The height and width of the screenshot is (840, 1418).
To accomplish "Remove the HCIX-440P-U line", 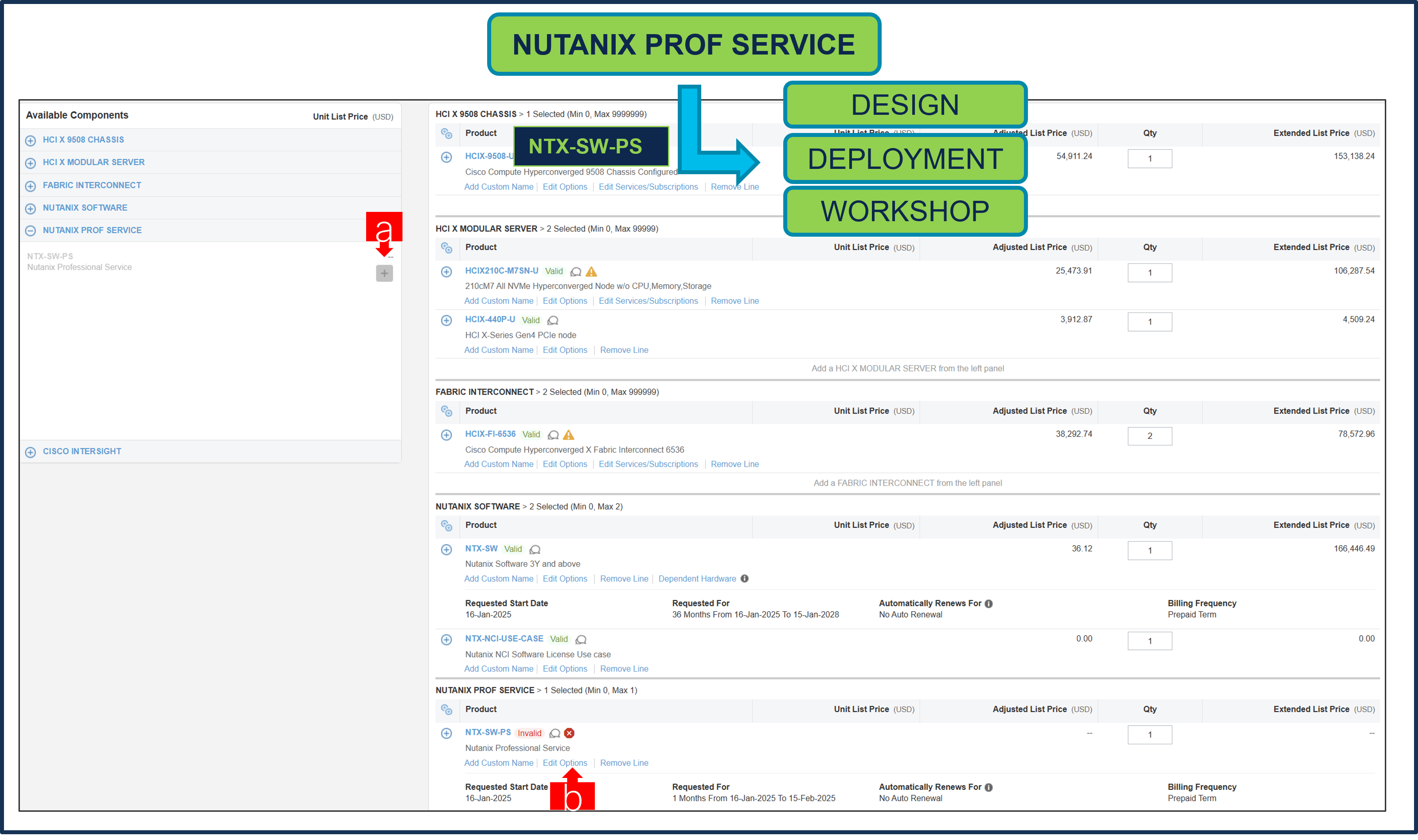I will (x=624, y=350).
